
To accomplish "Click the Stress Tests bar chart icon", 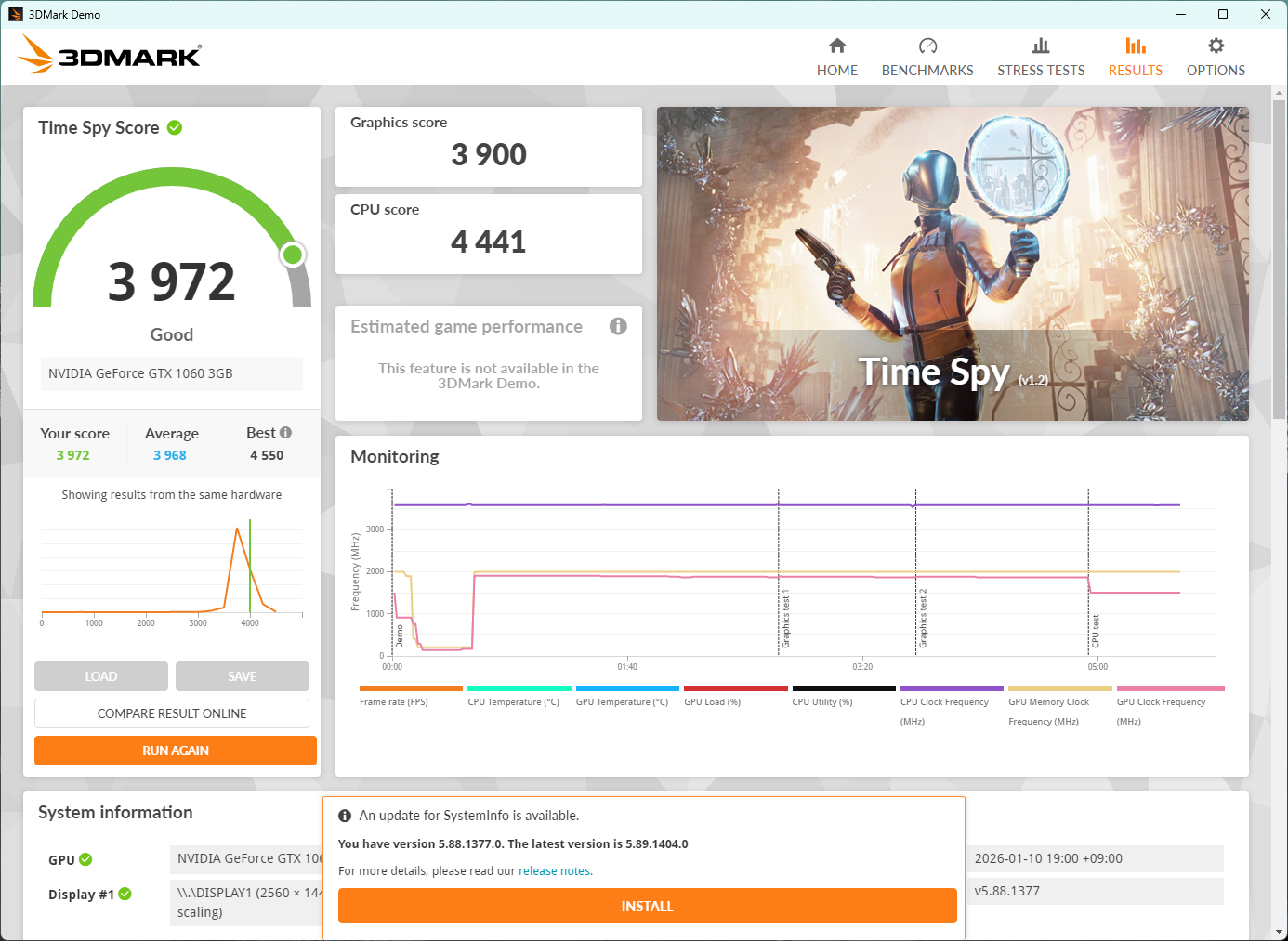I will (x=1041, y=46).
